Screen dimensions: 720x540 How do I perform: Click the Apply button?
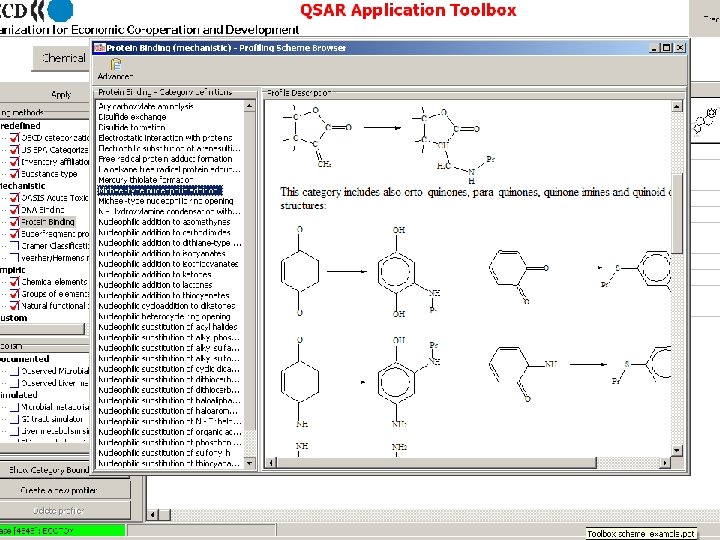pos(61,95)
